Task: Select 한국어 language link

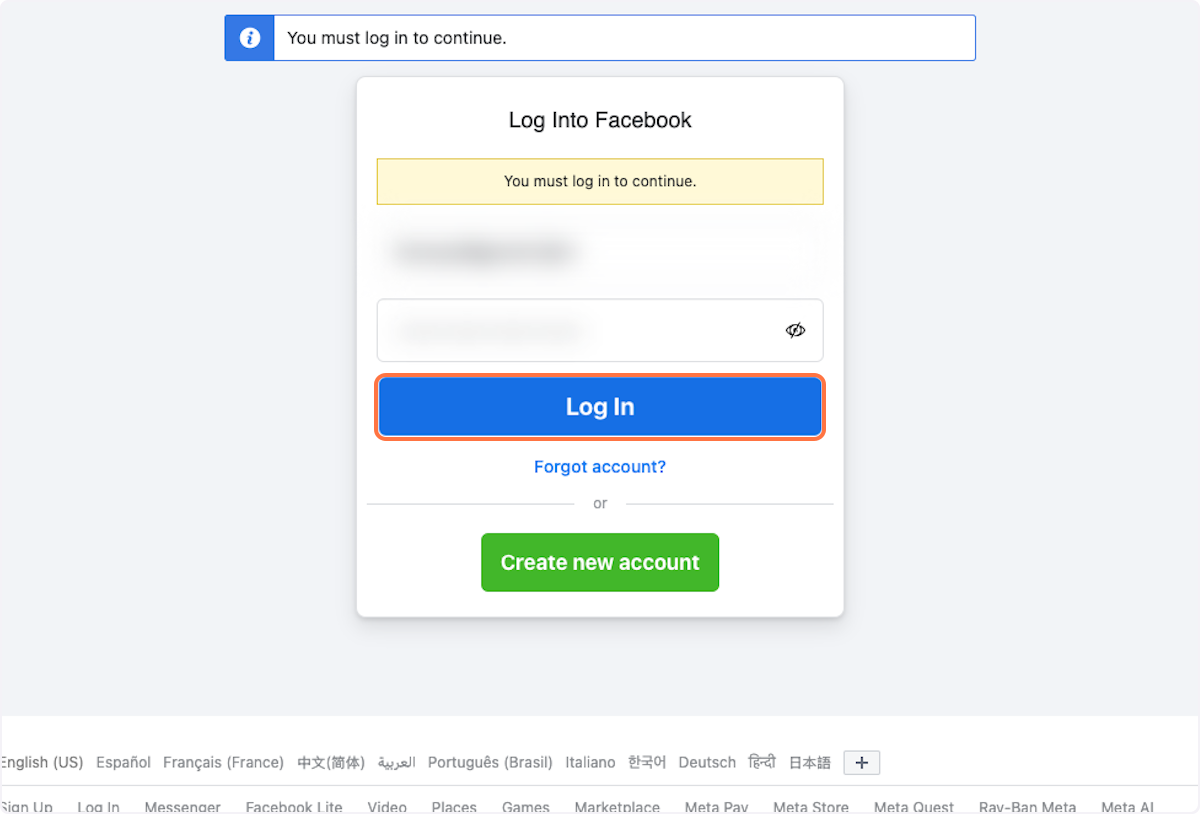Action: (647, 762)
